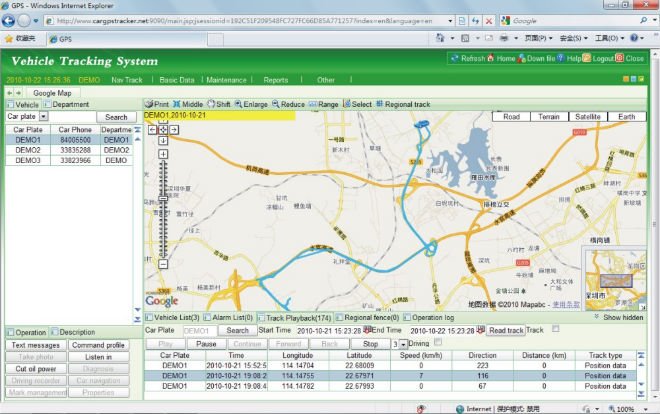Click the IE Favorites star icon
Screen dimensions: 660x414
tap(8, 39)
